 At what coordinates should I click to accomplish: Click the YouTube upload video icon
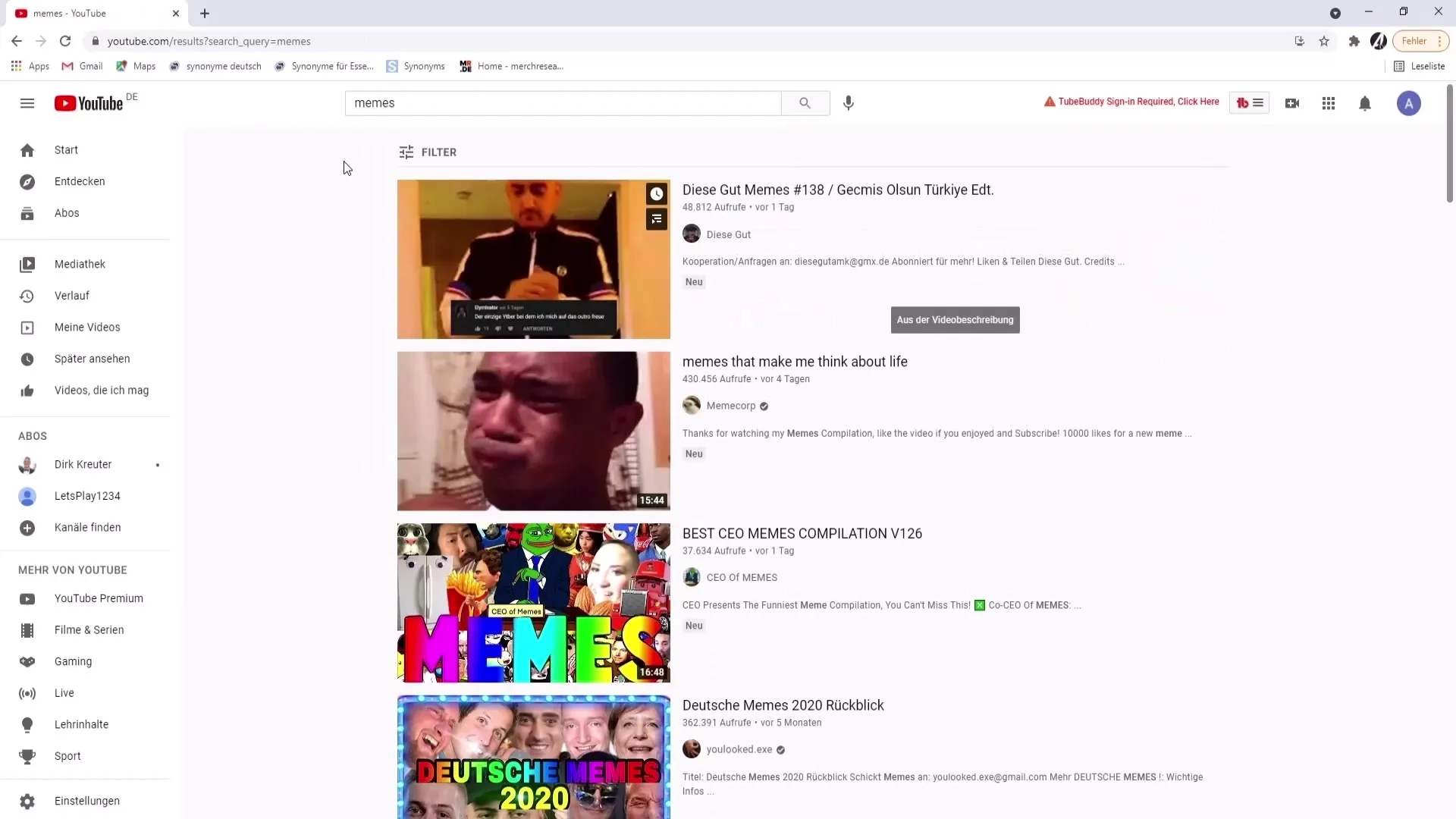tap(1291, 102)
